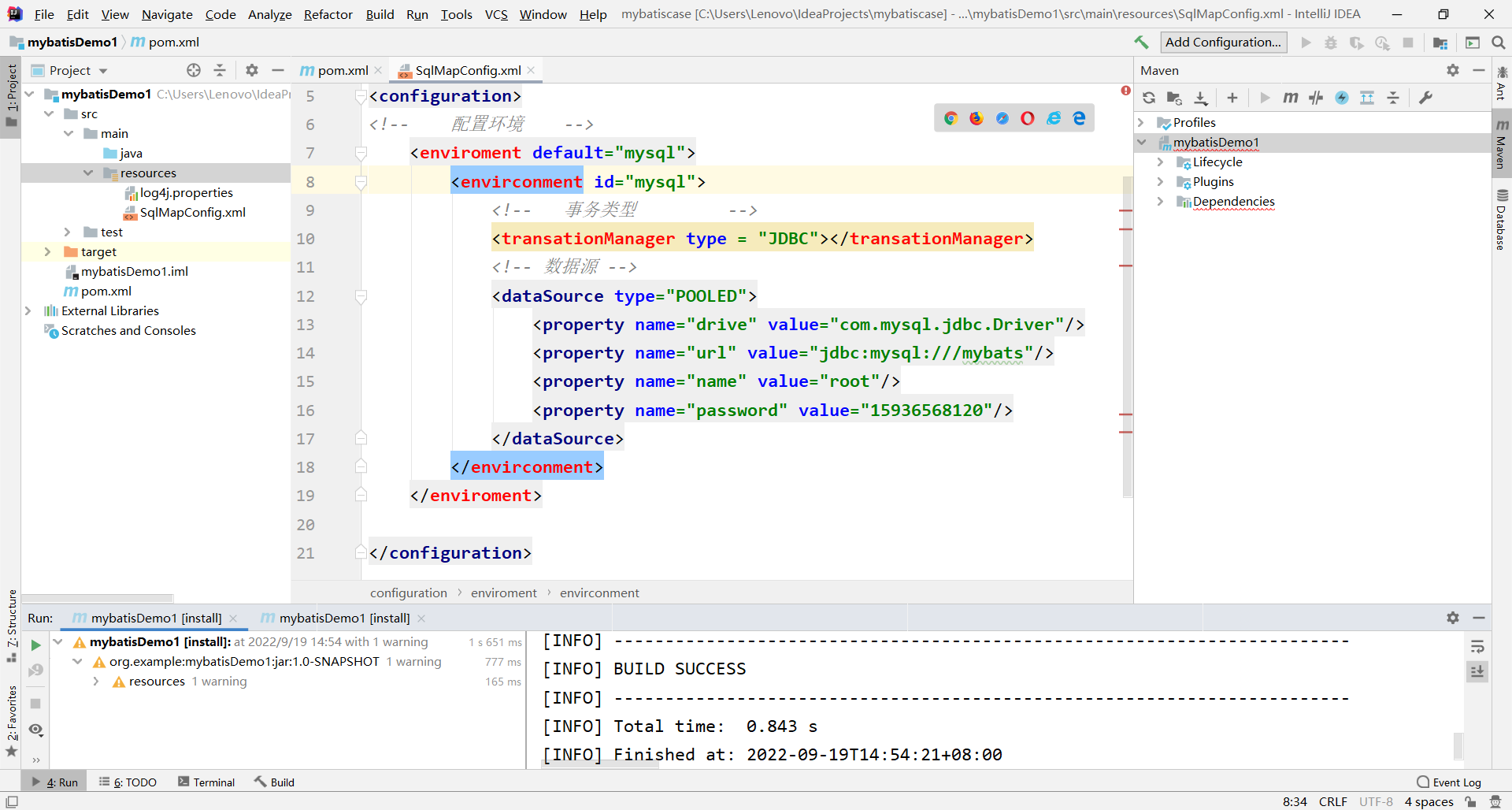Open Event Log

coord(1449,782)
